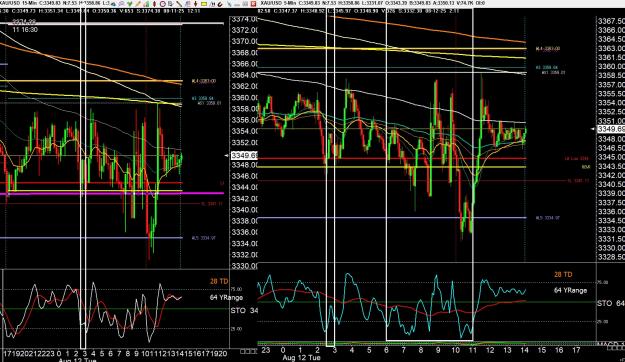Click hour 17 on the 5-Min time axis
Viewport: 625px width, 362px height.
click(576, 350)
